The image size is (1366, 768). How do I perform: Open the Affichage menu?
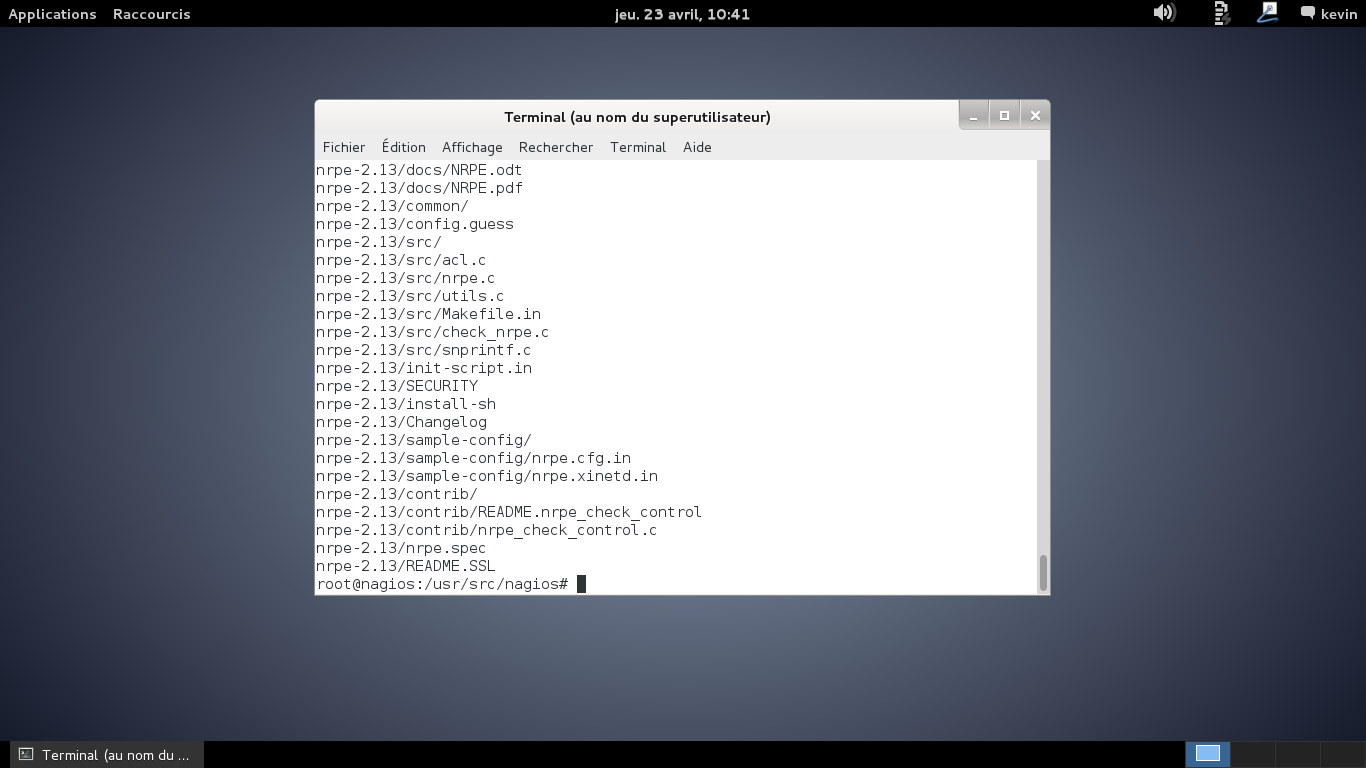472,147
